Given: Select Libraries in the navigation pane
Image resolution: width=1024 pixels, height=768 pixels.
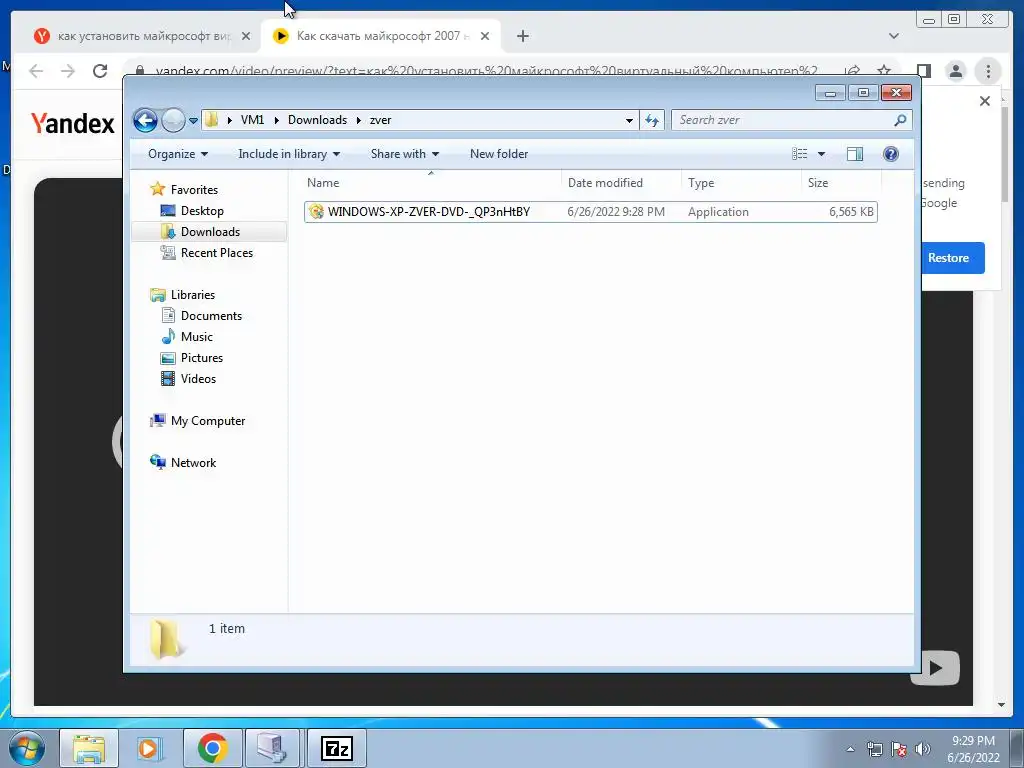Looking at the screenshot, I should tap(193, 295).
